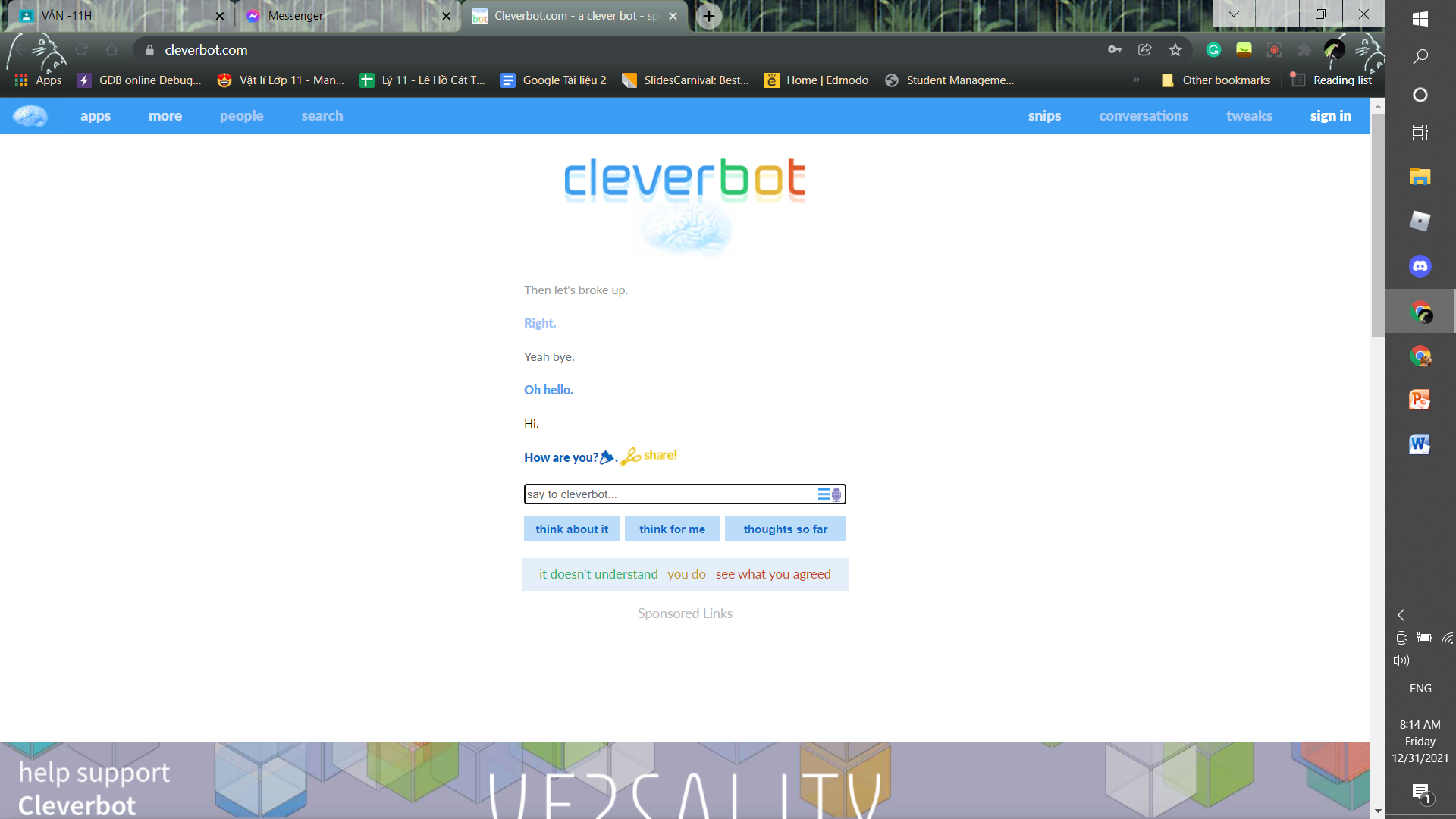Image resolution: width=1456 pixels, height=819 pixels.
Task: Click the microphone icon in the input box
Action: tap(836, 494)
